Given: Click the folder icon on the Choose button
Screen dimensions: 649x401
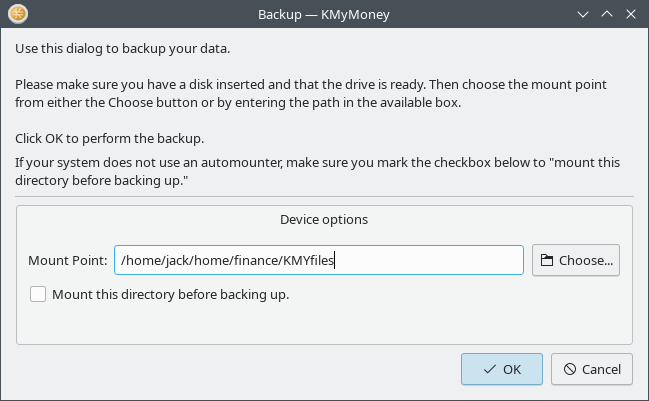Looking at the screenshot, I should [x=547, y=260].
